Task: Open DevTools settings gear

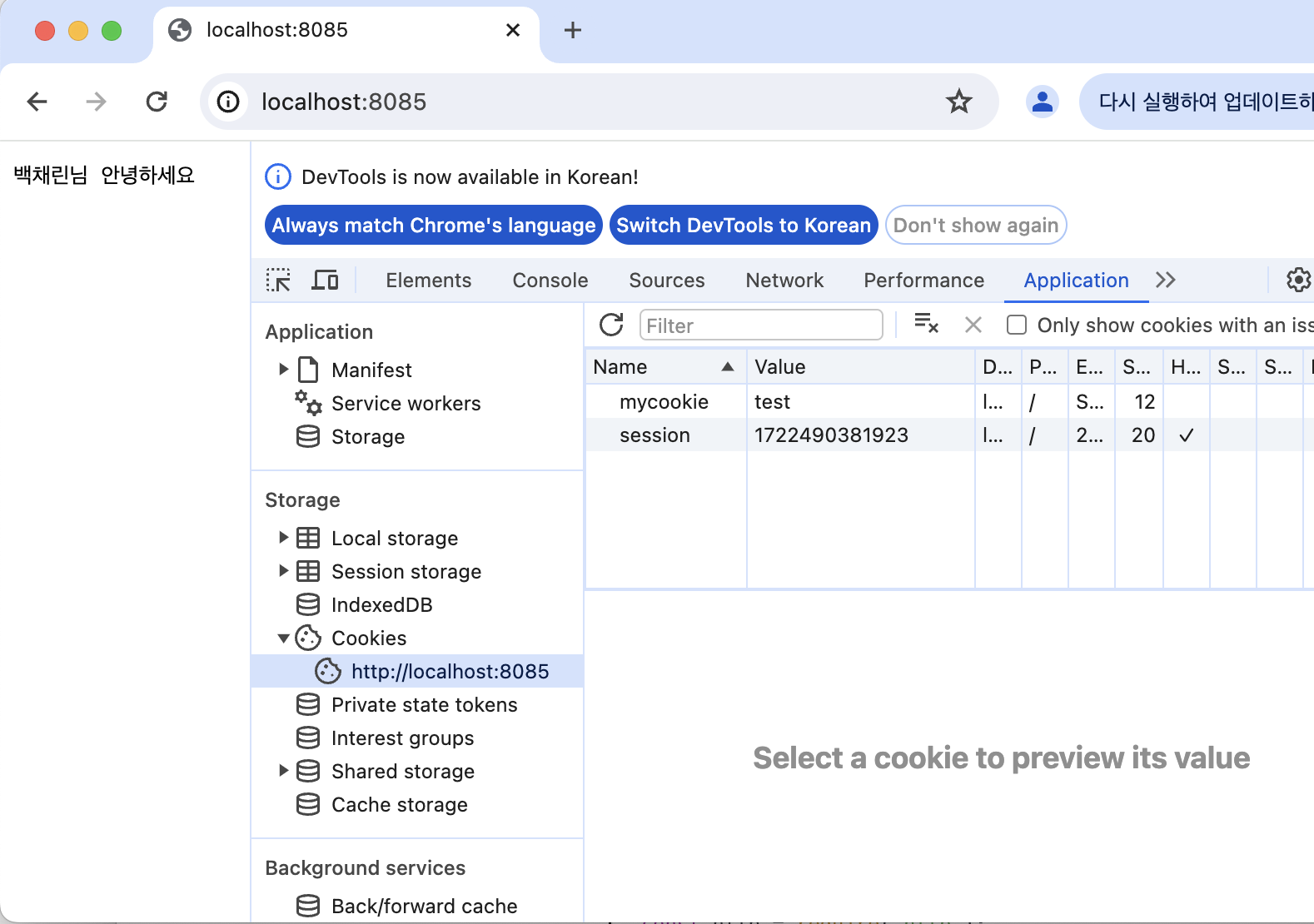Action: coord(1298,280)
